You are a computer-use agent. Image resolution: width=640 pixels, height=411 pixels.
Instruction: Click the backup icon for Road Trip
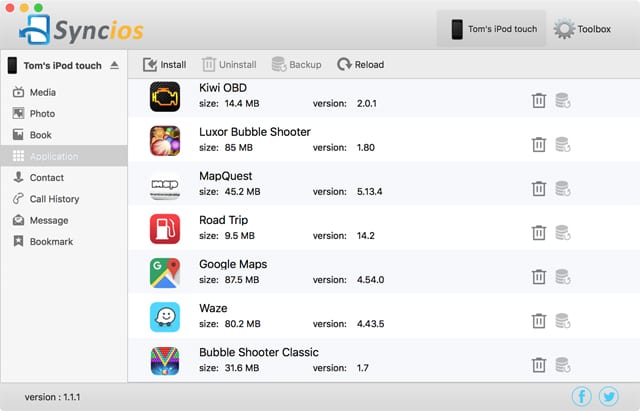562,232
